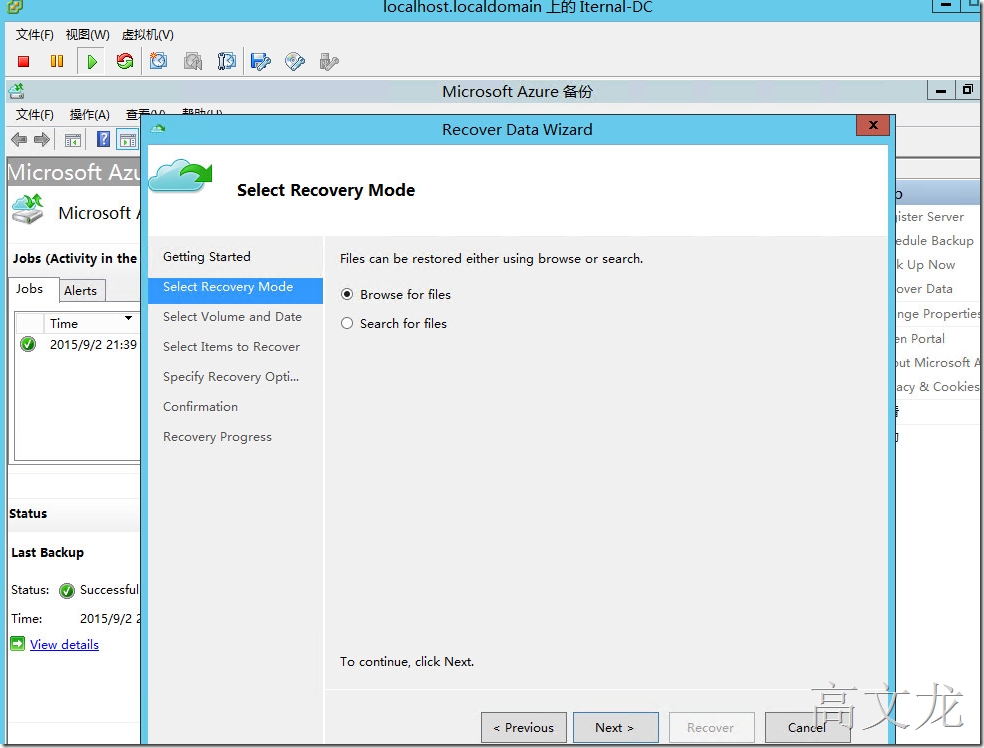This screenshot has height=748, width=984.
Task: Click Open Portal in the Actions pane
Action: coord(920,338)
